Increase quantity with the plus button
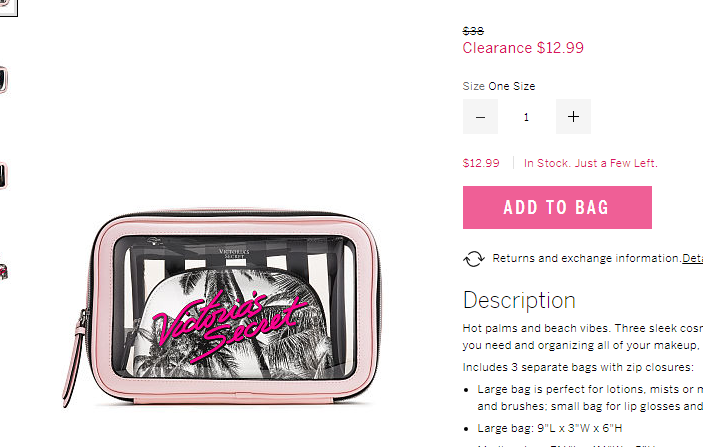This screenshot has width=703, height=447. 573,117
